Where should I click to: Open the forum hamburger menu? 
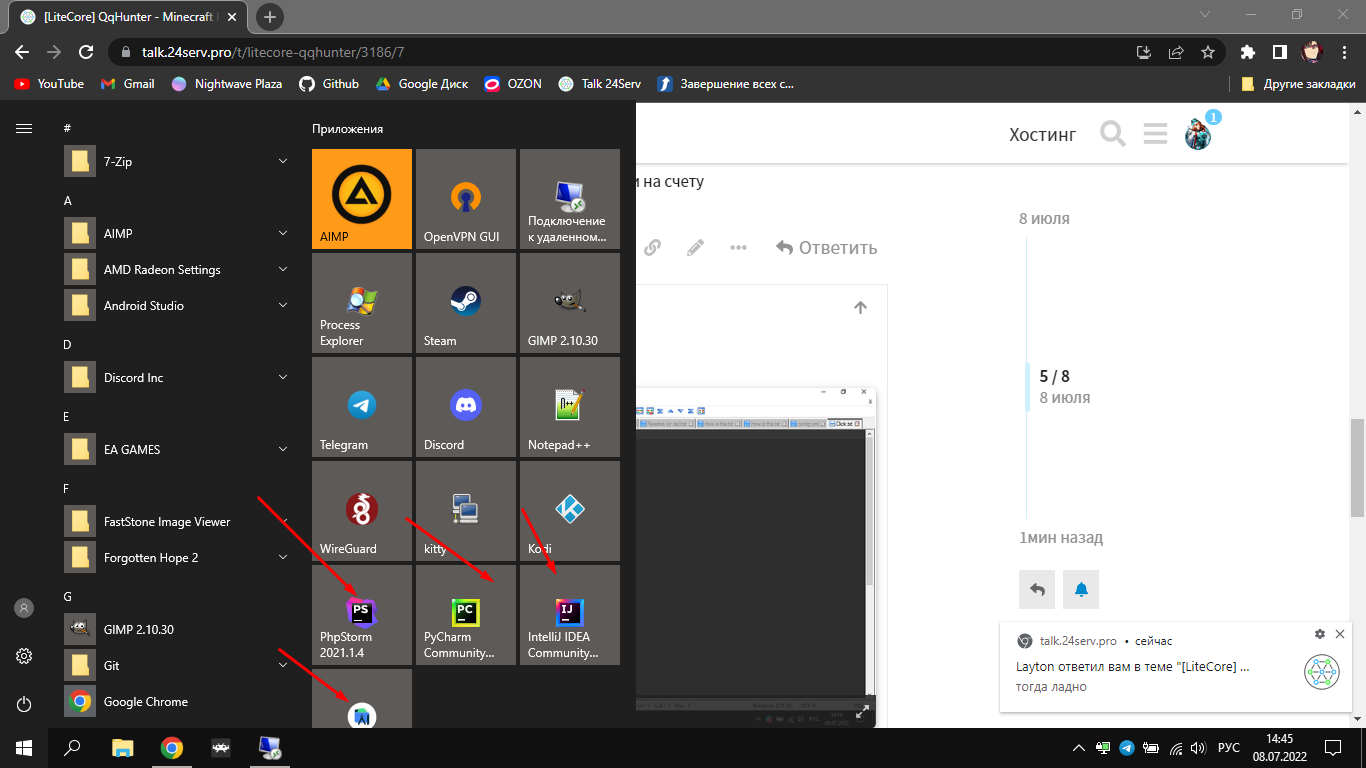[x=1155, y=134]
